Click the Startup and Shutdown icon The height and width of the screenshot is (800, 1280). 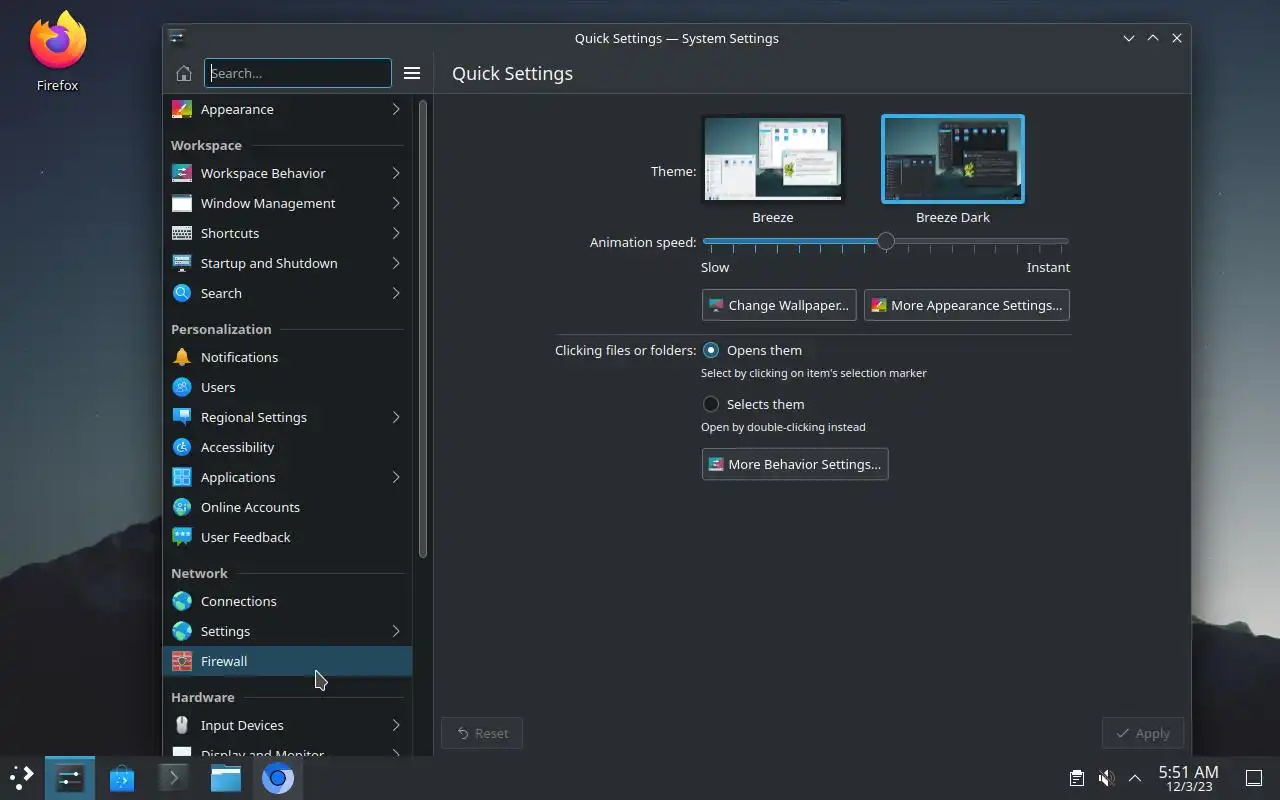tap(182, 263)
